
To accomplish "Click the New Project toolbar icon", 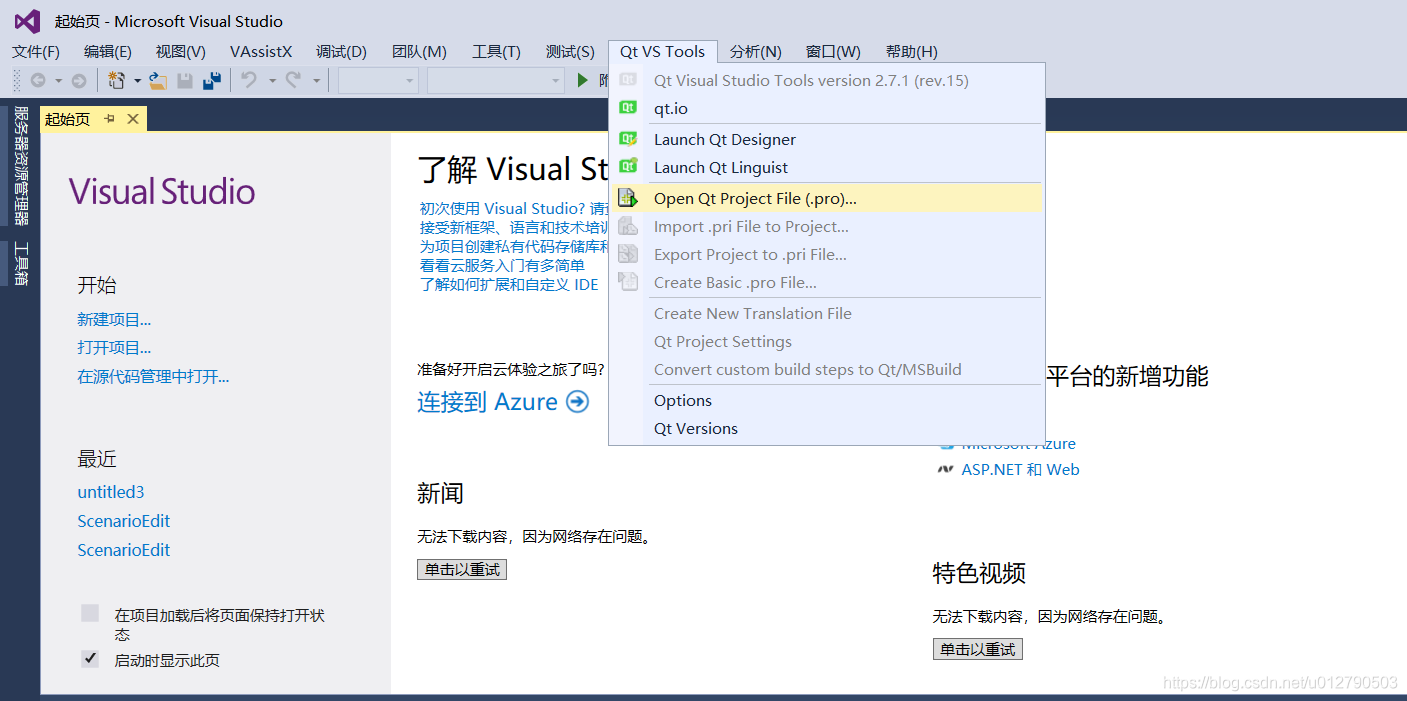I will pyautogui.click(x=117, y=81).
